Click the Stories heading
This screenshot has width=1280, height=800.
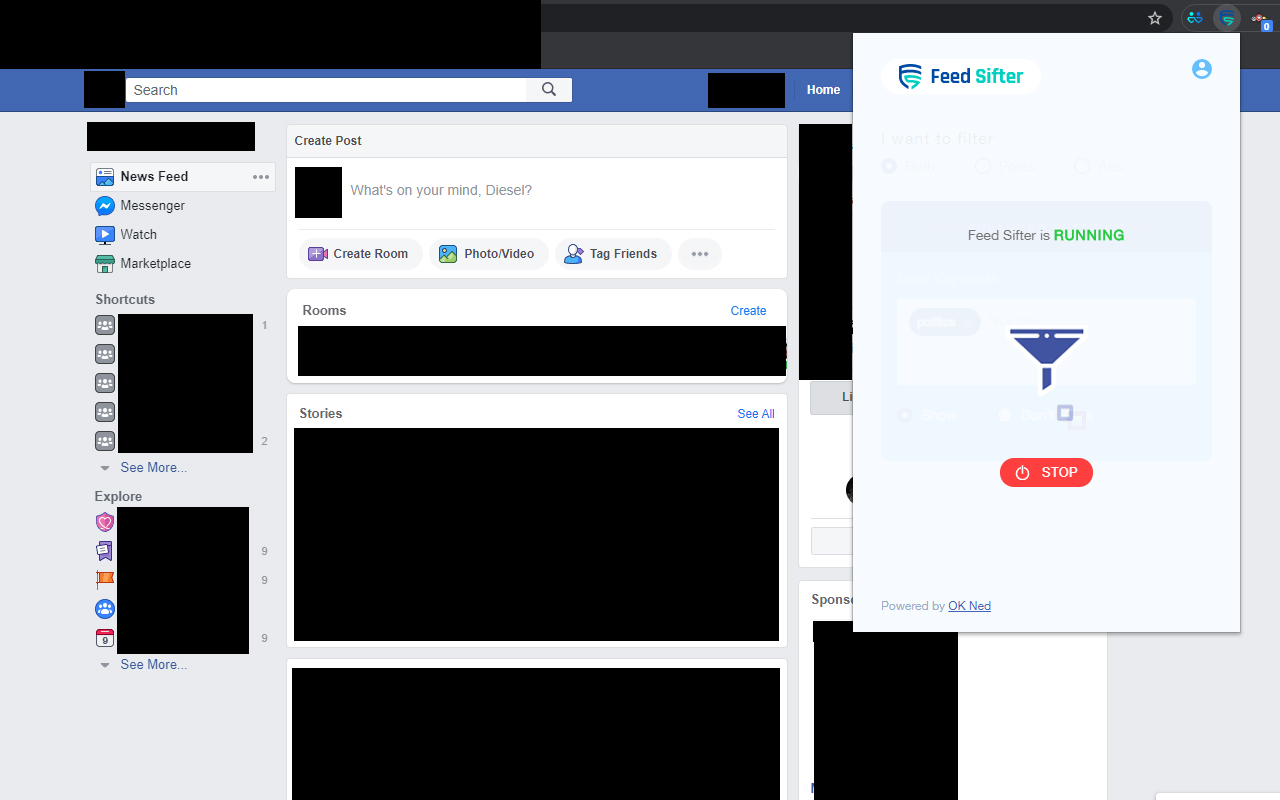click(x=321, y=414)
